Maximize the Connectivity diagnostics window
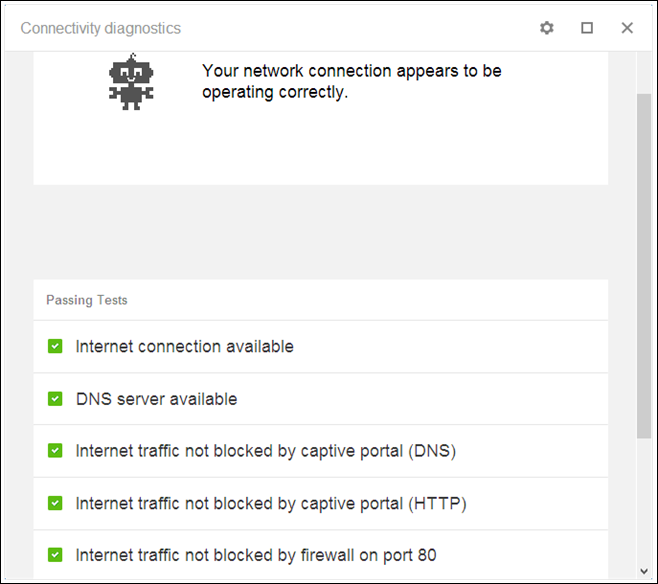 coord(587,28)
